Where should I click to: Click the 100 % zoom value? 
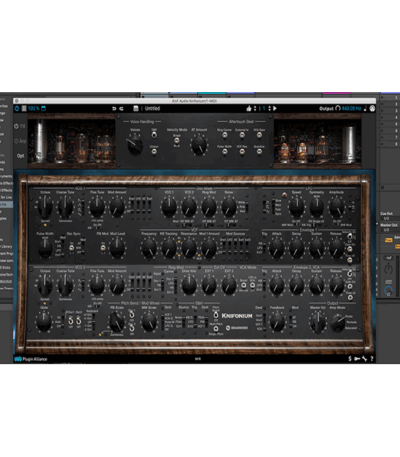[34, 108]
